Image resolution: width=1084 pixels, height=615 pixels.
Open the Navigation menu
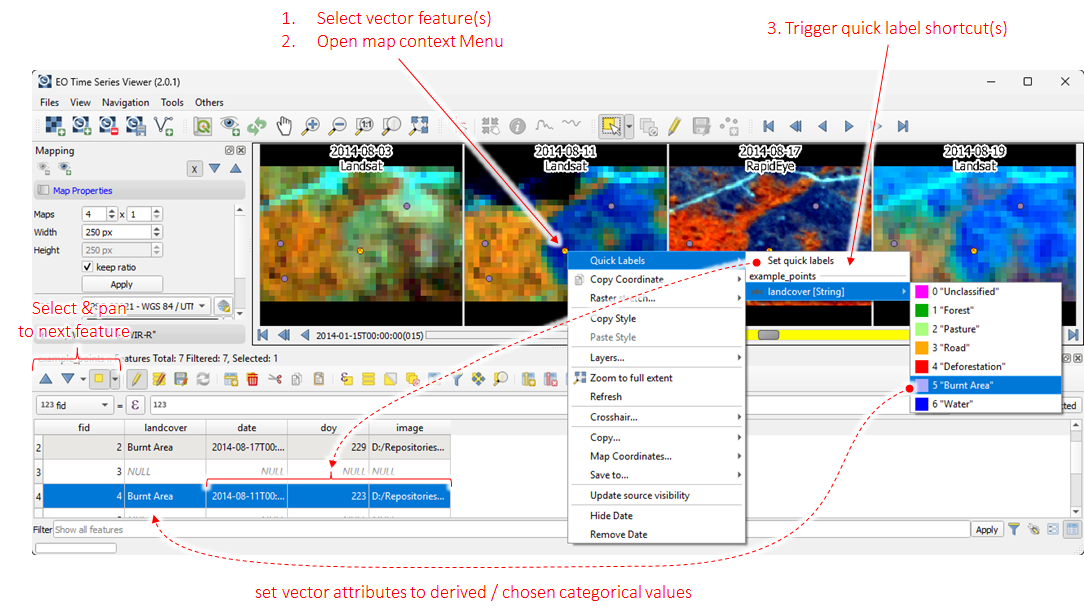coord(125,102)
